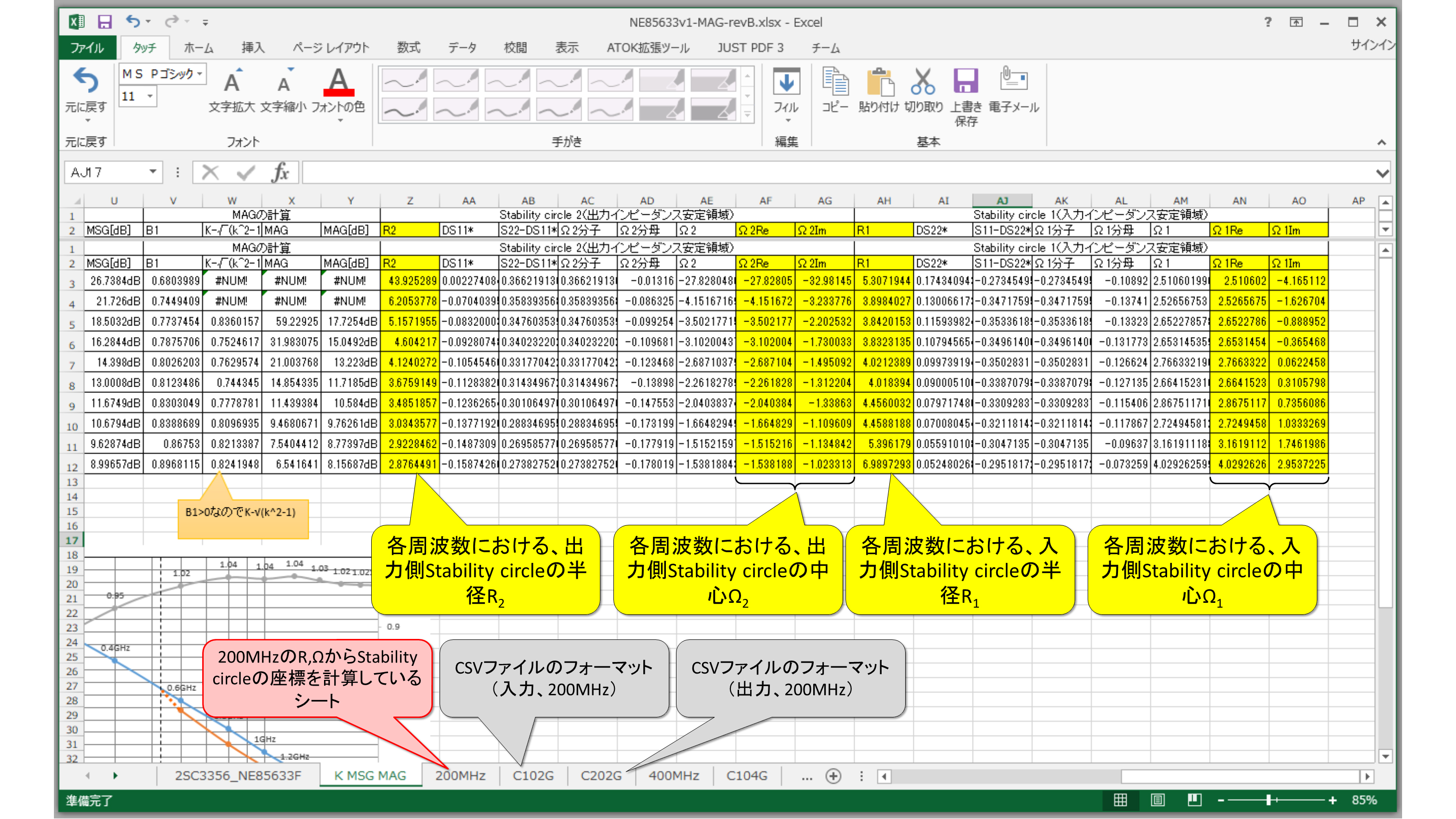Switch to the ホーム ribbon tab
The image size is (1456, 819).
pos(198,48)
